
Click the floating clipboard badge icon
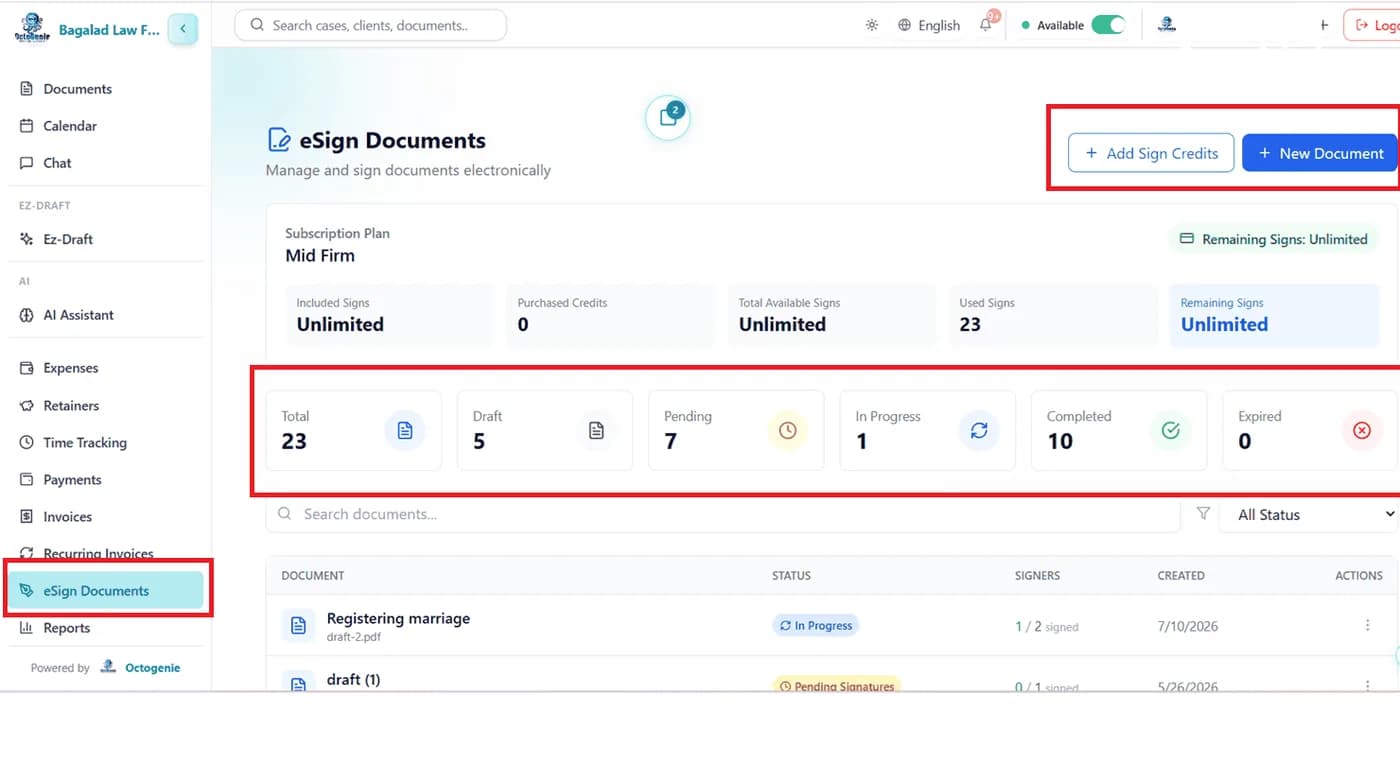point(668,118)
